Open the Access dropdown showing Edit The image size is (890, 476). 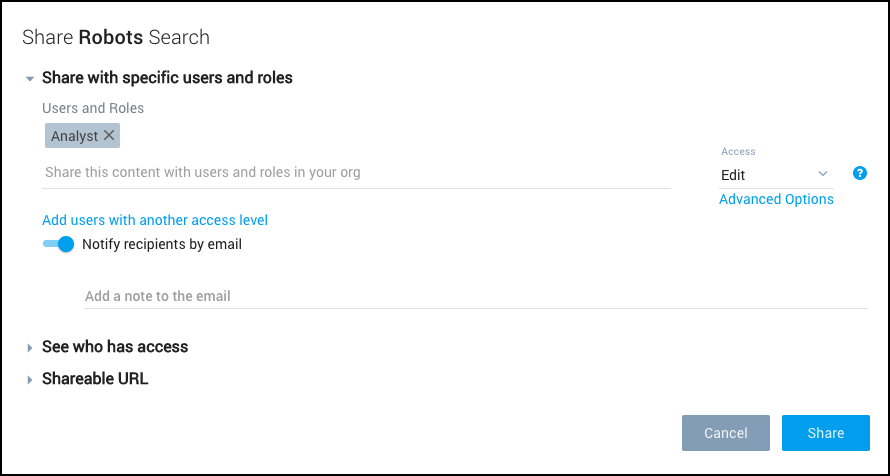[x=776, y=175]
